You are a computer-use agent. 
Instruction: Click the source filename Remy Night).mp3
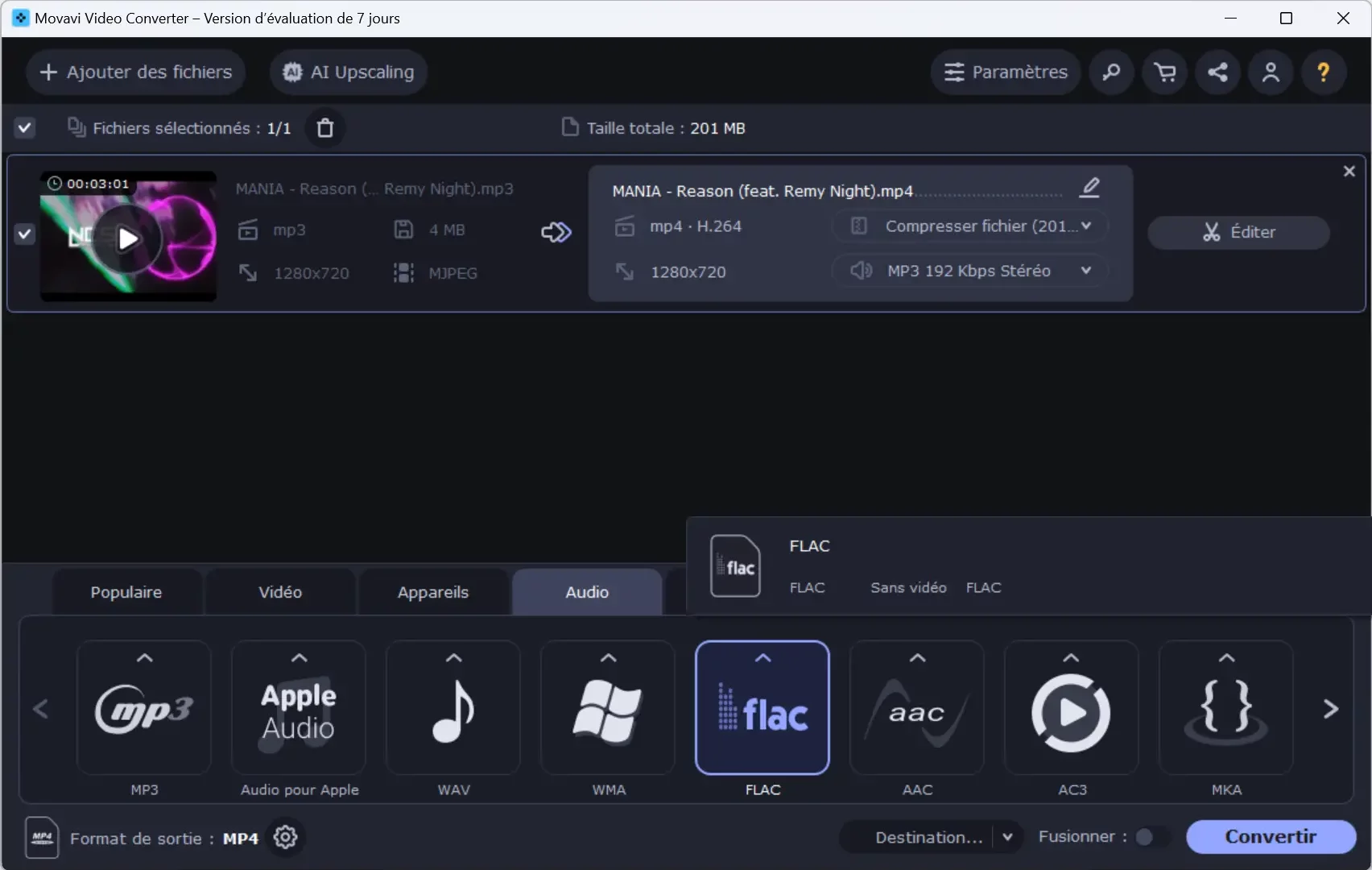pos(448,188)
